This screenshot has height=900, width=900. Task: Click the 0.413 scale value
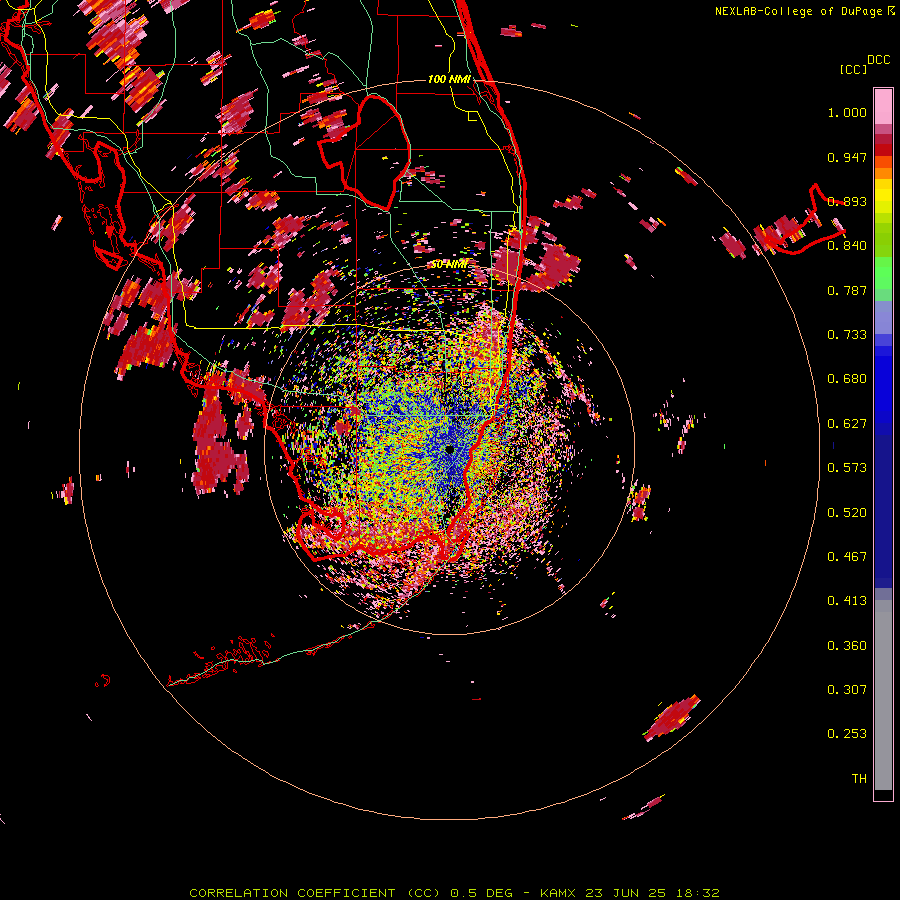pos(847,601)
